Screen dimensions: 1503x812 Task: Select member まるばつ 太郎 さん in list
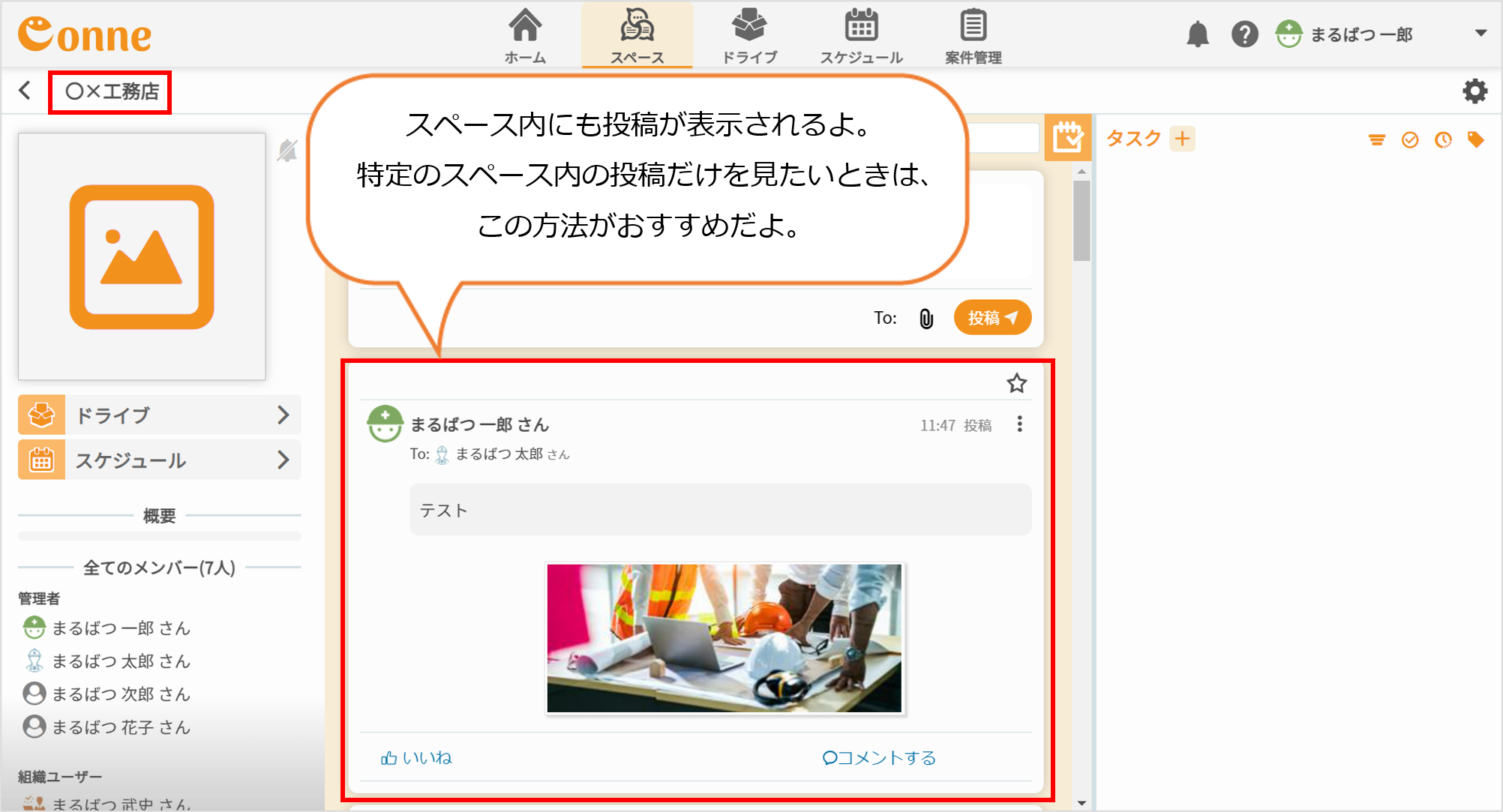click(106, 661)
